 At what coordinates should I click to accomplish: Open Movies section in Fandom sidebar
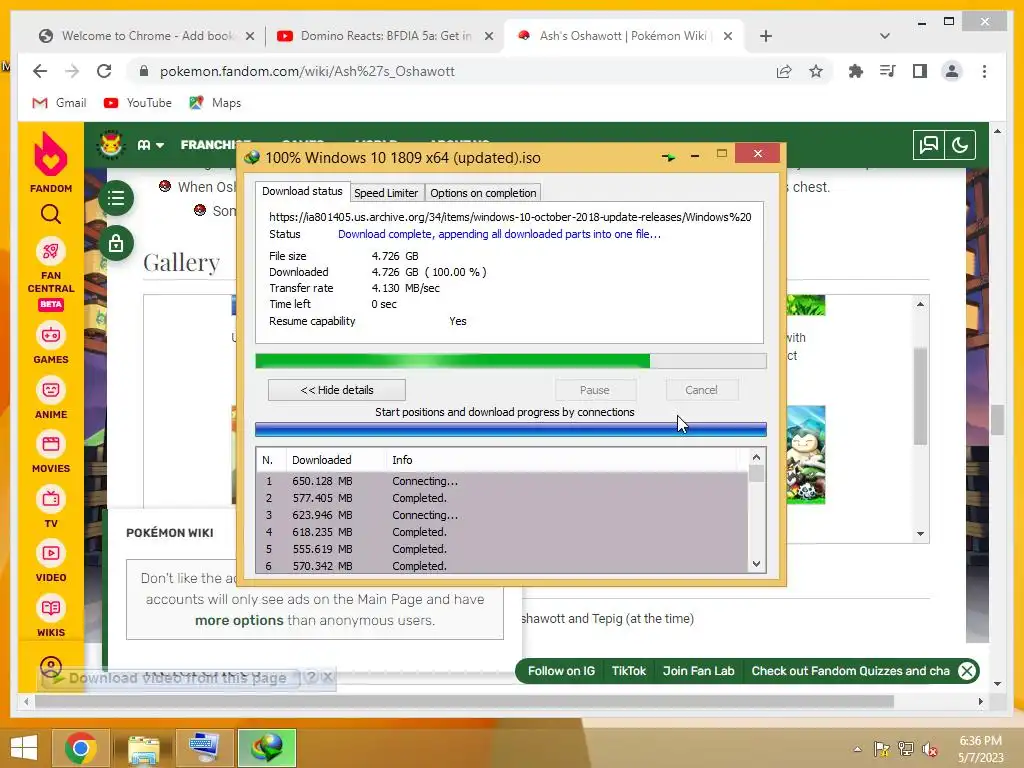(x=51, y=453)
